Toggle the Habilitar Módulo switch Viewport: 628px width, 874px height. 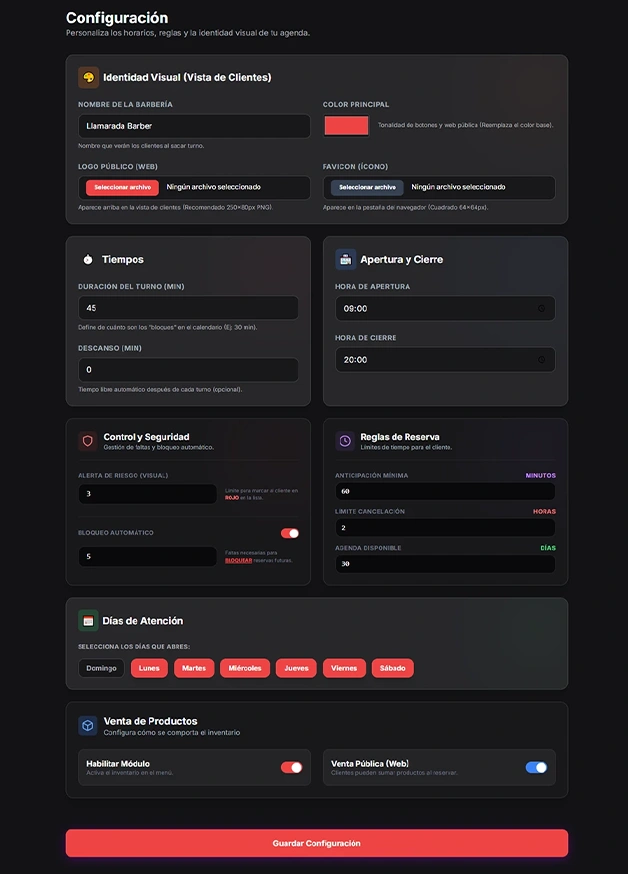[x=291, y=767]
